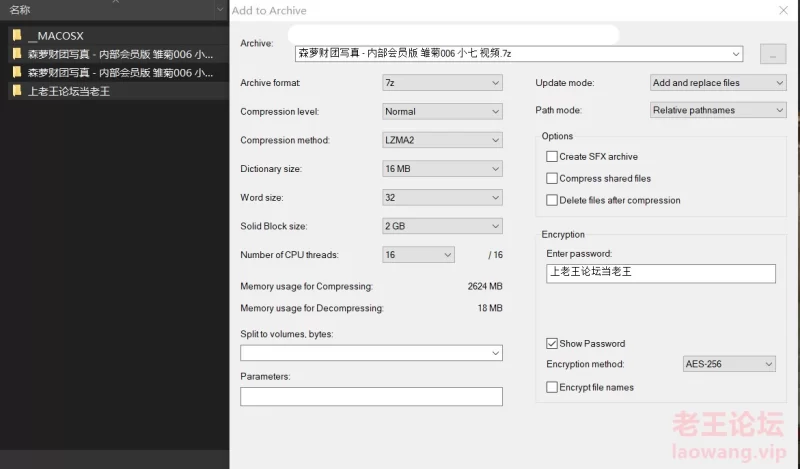Screen dimensions: 800x469
Task: Change the Dictionary size dropdown
Action: tap(442, 170)
